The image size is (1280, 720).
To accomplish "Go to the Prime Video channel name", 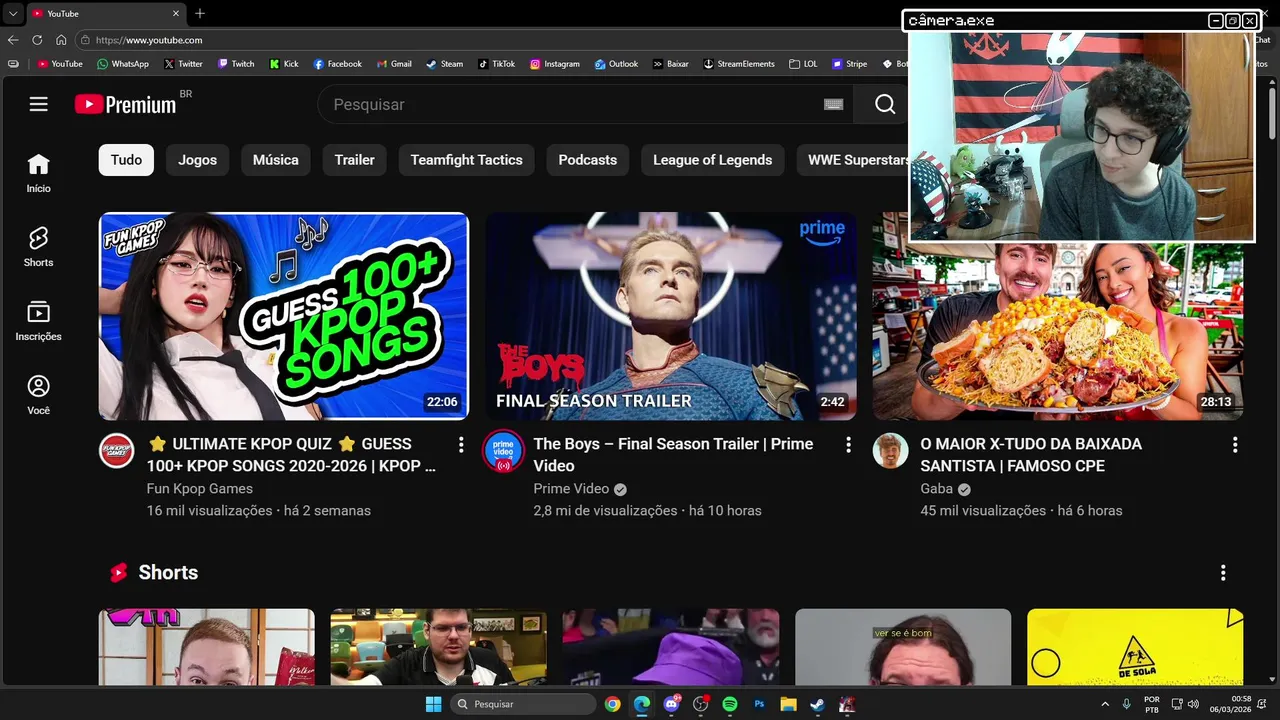I will point(571,489).
